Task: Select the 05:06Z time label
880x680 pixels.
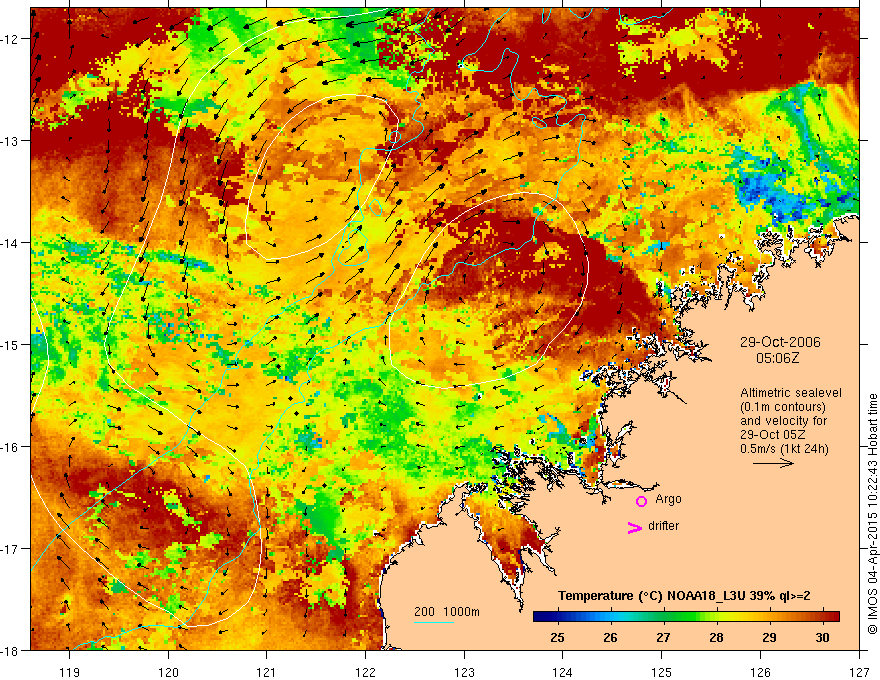Action: point(777,357)
